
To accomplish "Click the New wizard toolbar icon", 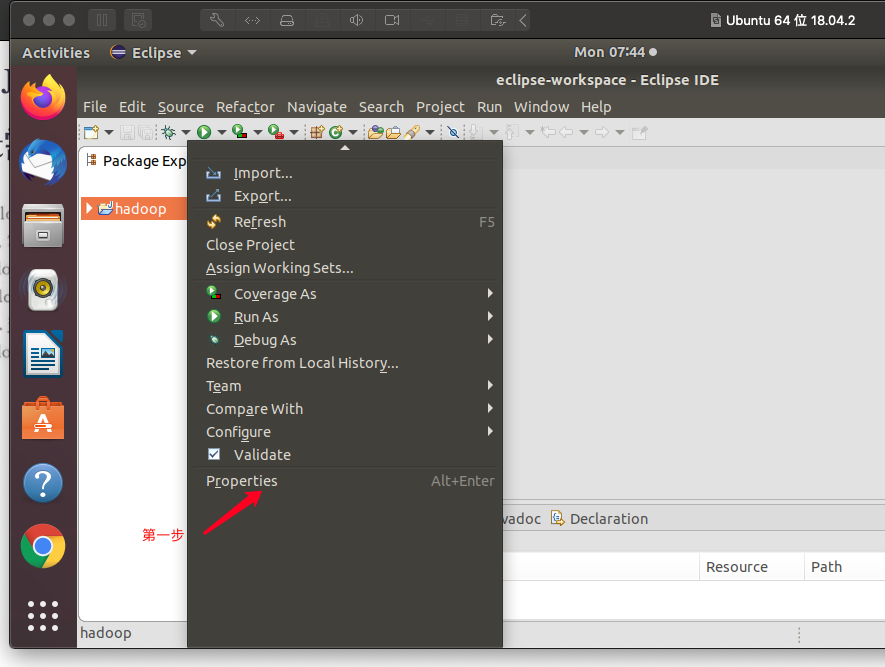I will [x=91, y=133].
